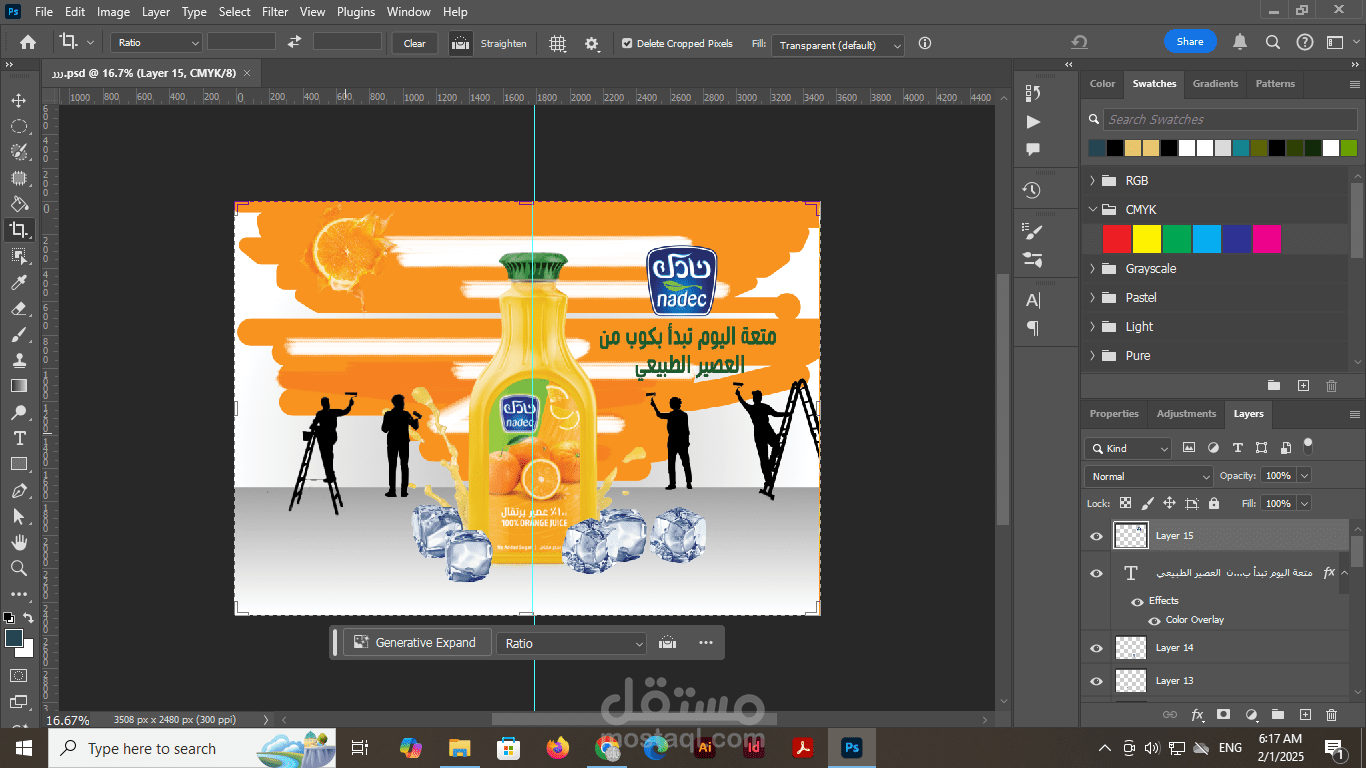Pick the red CMYK swatch
The image size is (1366, 768).
pos(1117,239)
